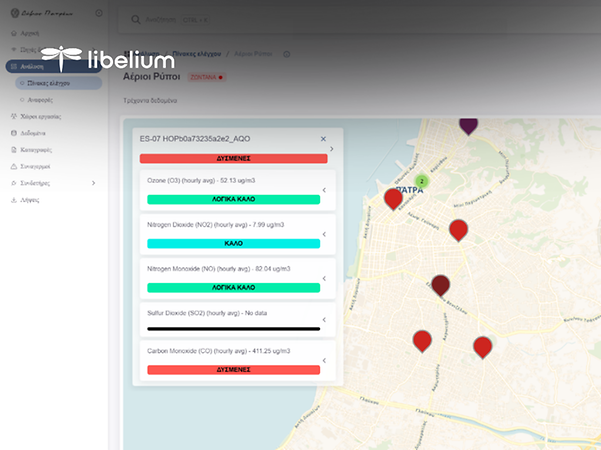Click the circular icon beside the sidebar logo

99,13
